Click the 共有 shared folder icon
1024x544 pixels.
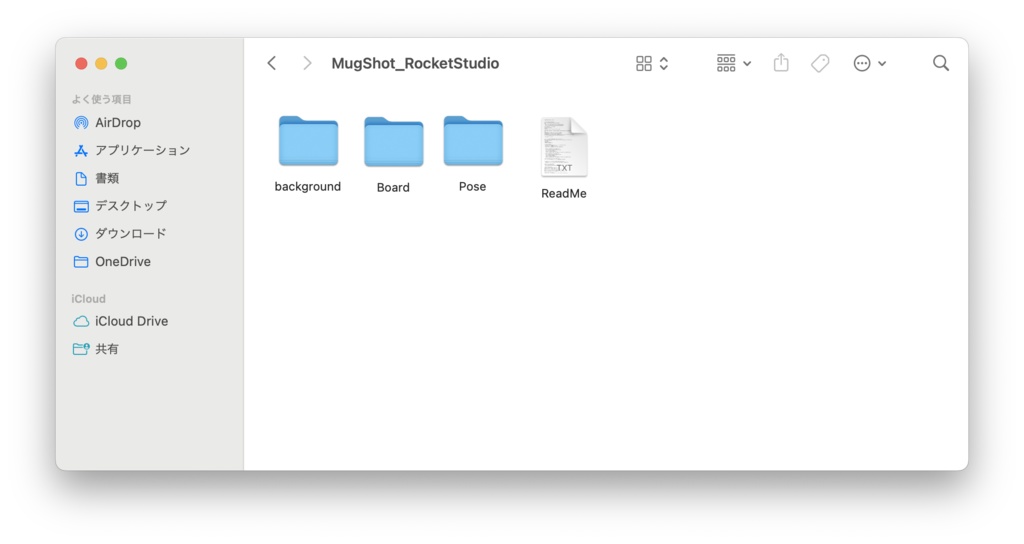point(81,349)
